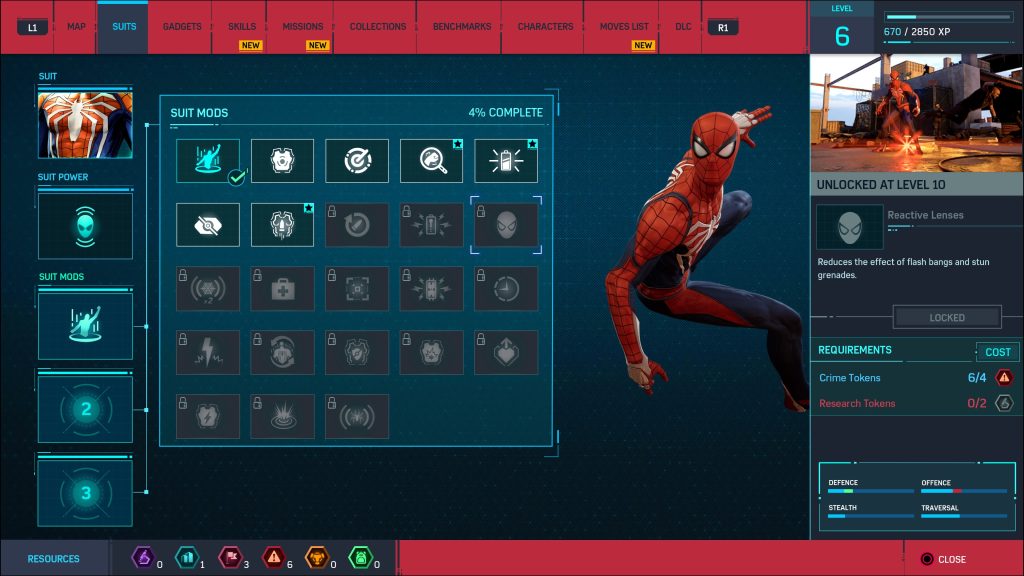The height and width of the screenshot is (576, 1024).
Task: Open suit mod slot 2 in the sidebar
Action: [85, 408]
